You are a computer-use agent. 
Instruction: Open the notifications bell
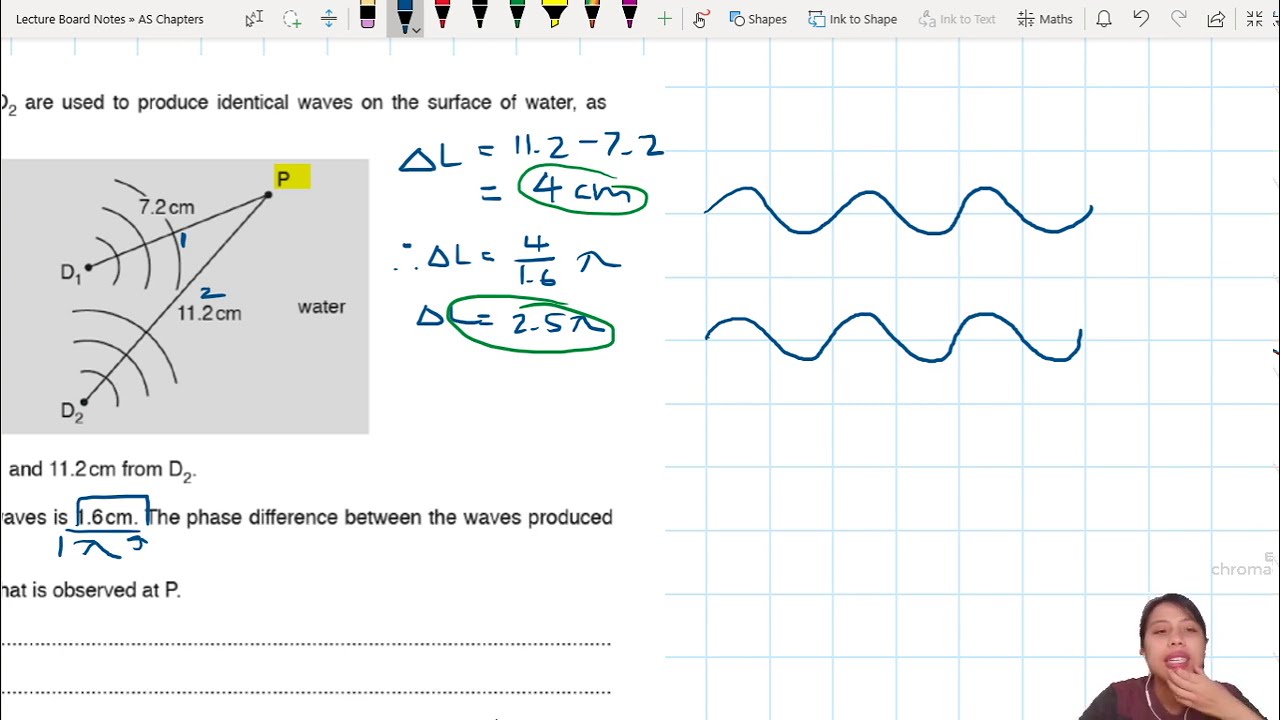1104,18
